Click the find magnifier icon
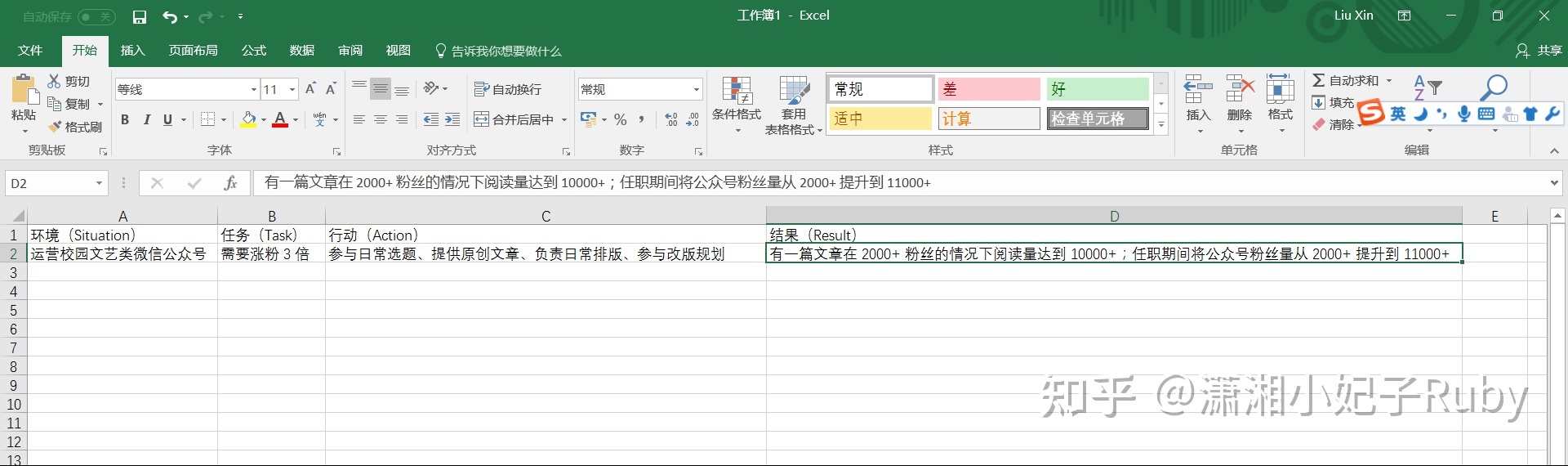 1494,87
